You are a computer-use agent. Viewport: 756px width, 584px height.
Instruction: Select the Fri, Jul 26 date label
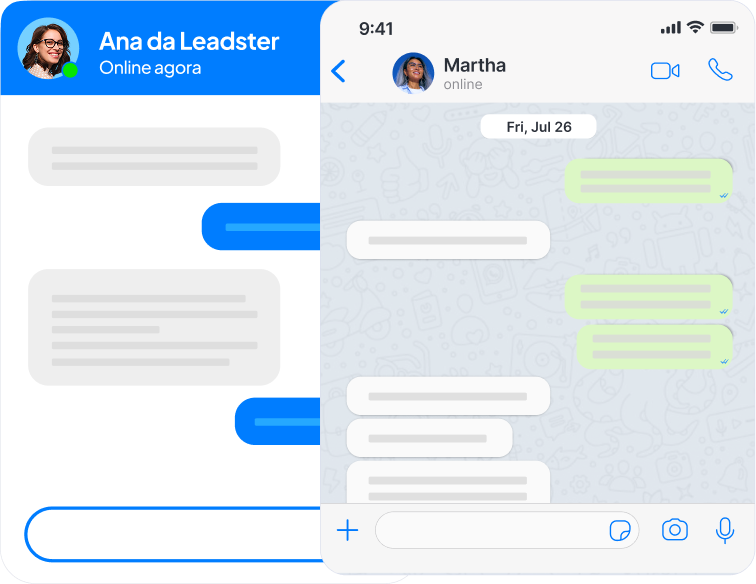(538, 127)
